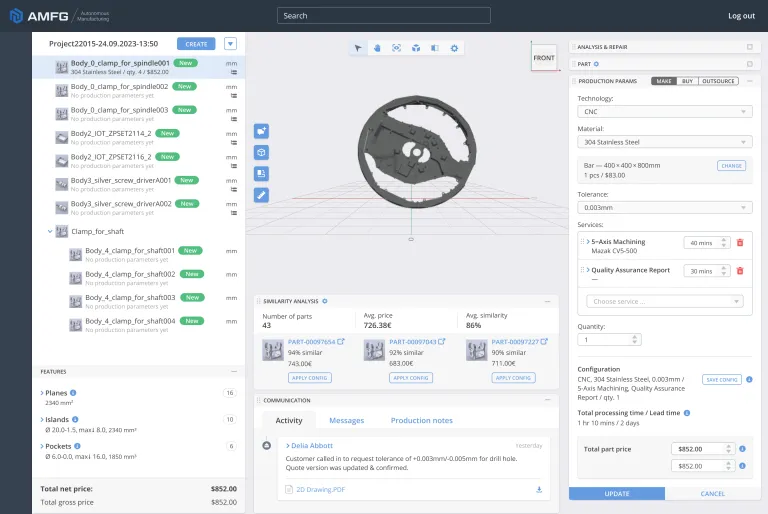The image size is (768, 514).
Task: Switch to the Messages tab
Action: coord(346,420)
